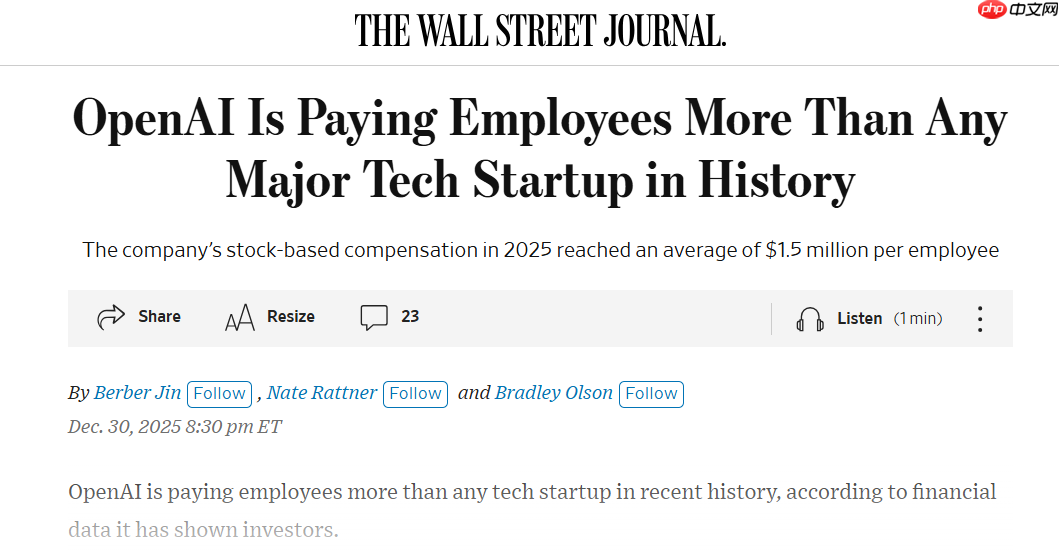The width and height of the screenshot is (1059, 555).
Task: Click the Listen (1 min) label
Action: [x=889, y=318]
